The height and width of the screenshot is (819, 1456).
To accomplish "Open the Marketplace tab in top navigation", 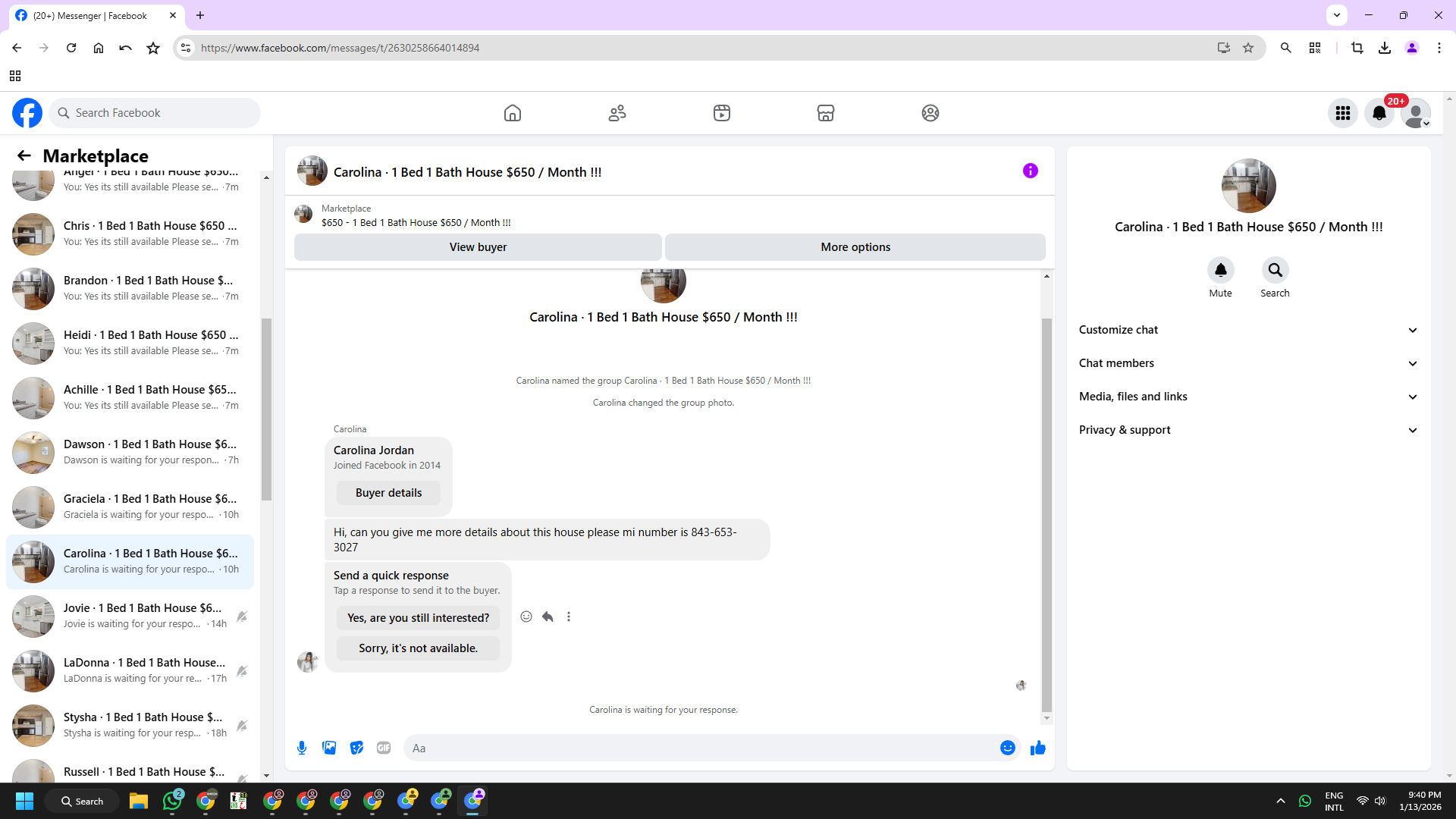I will coord(826,113).
